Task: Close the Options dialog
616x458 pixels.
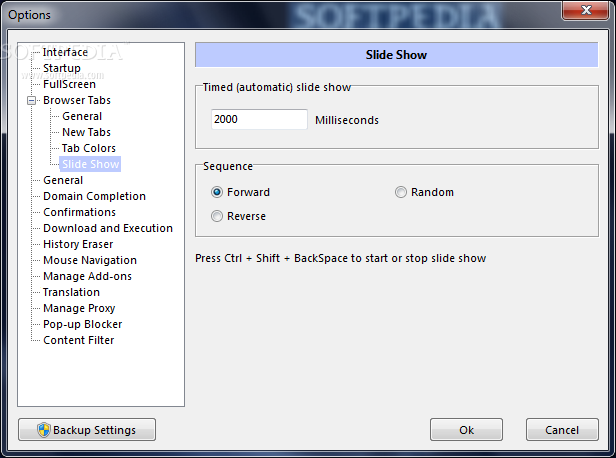Action: (586, 10)
